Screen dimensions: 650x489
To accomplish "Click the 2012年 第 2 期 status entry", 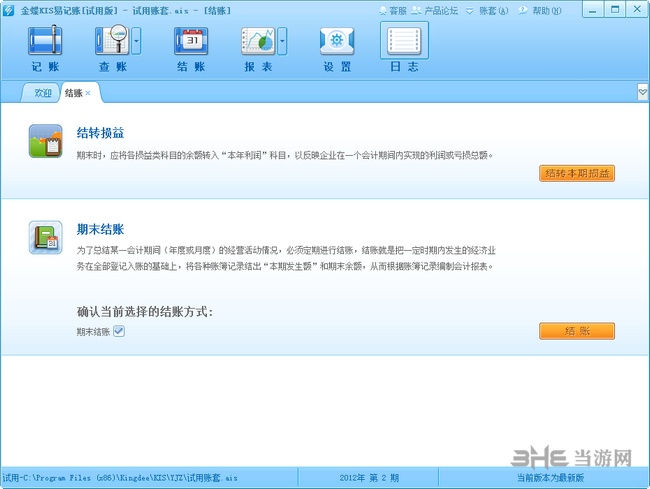I will pos(369,478).
